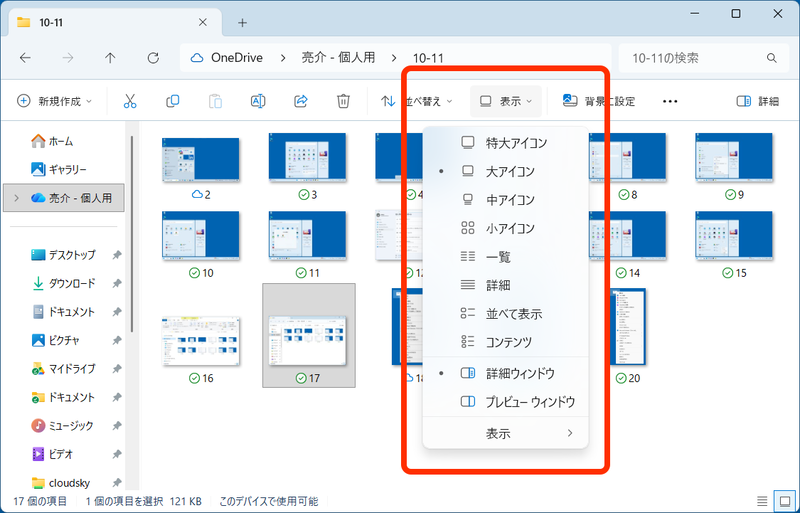
Task: Click the Share arrow icon
Action: [x=301, y=101]
